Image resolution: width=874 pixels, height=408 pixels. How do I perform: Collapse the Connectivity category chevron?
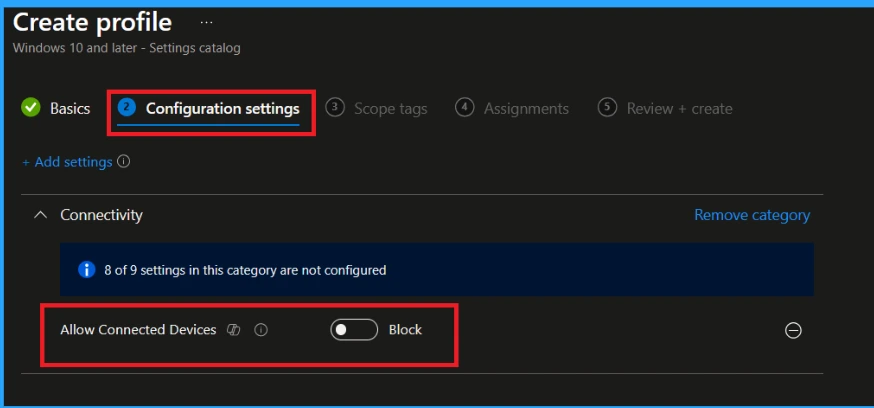coord(41,215)
